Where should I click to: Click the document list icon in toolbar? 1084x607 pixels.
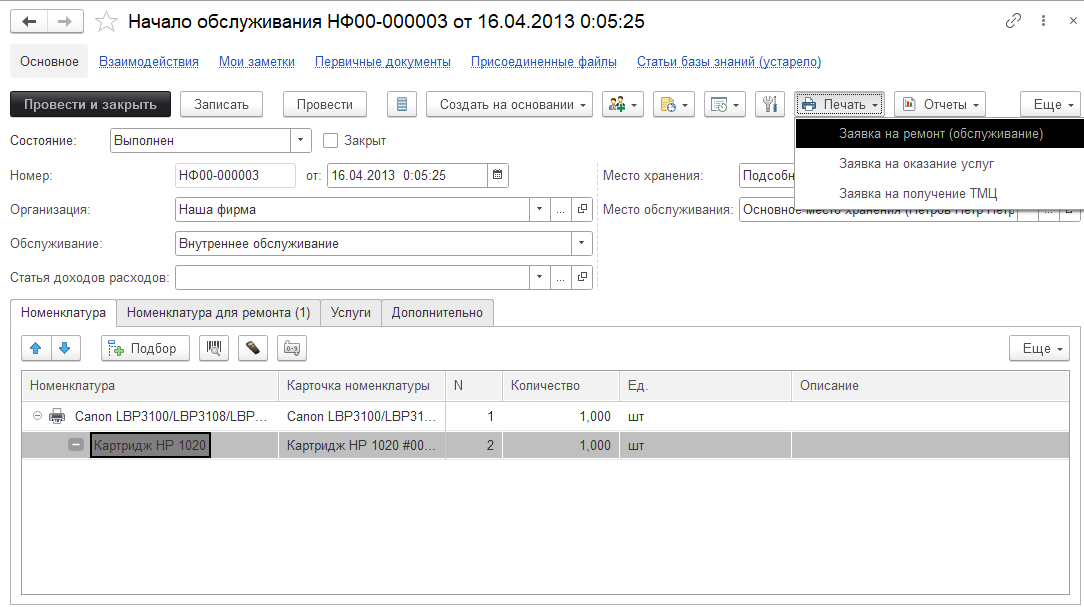(402, 104)
